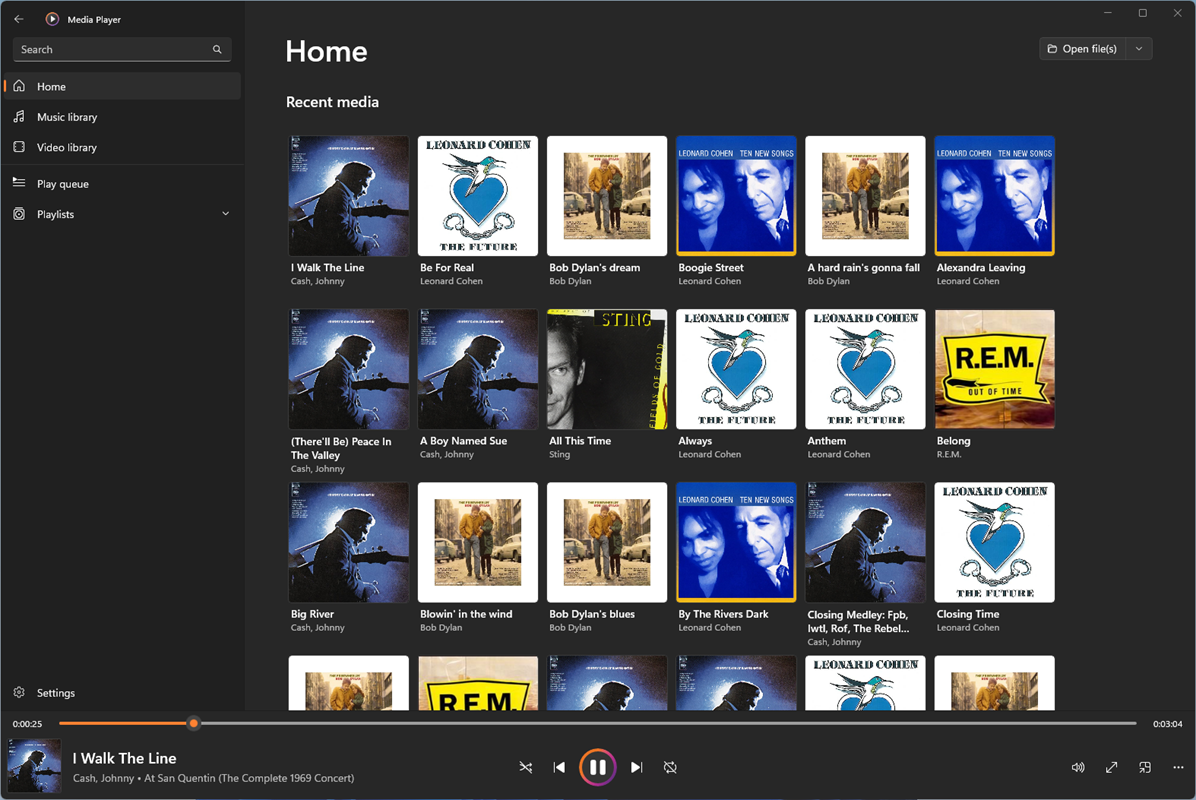The image size is (1196, 800).
Task: Open the Big River cover art
Action: pyautogui.click(x=349, y=542)
